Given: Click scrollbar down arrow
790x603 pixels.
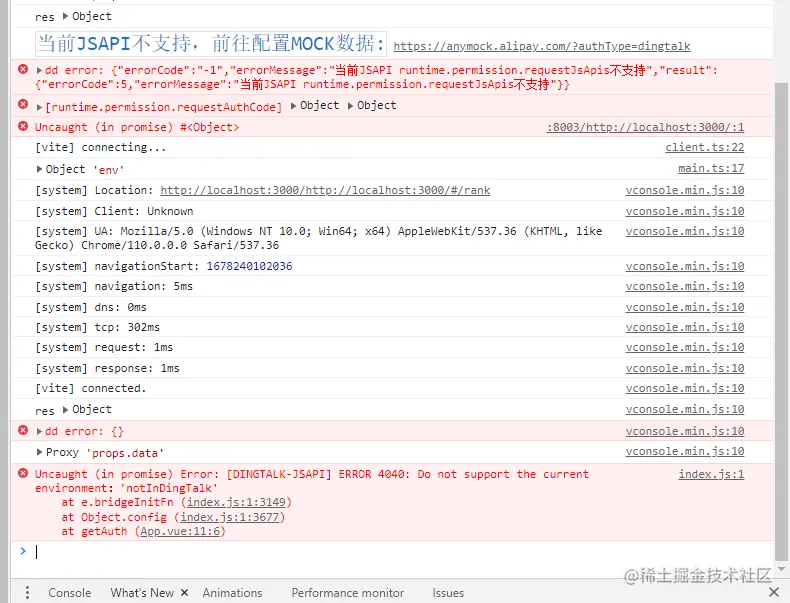Looking at the screenshot, I should pyautogui.click(x=781, y=569).
